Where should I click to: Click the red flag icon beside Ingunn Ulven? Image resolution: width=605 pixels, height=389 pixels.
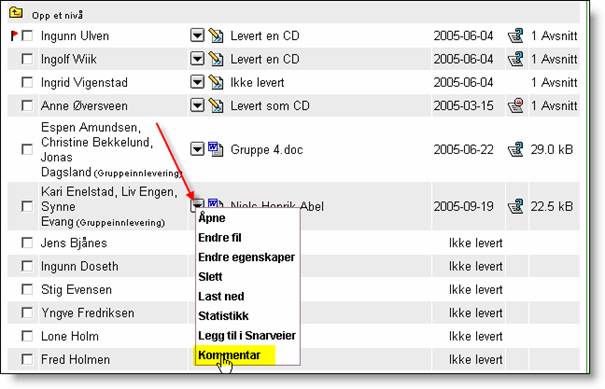click(14, 36)
